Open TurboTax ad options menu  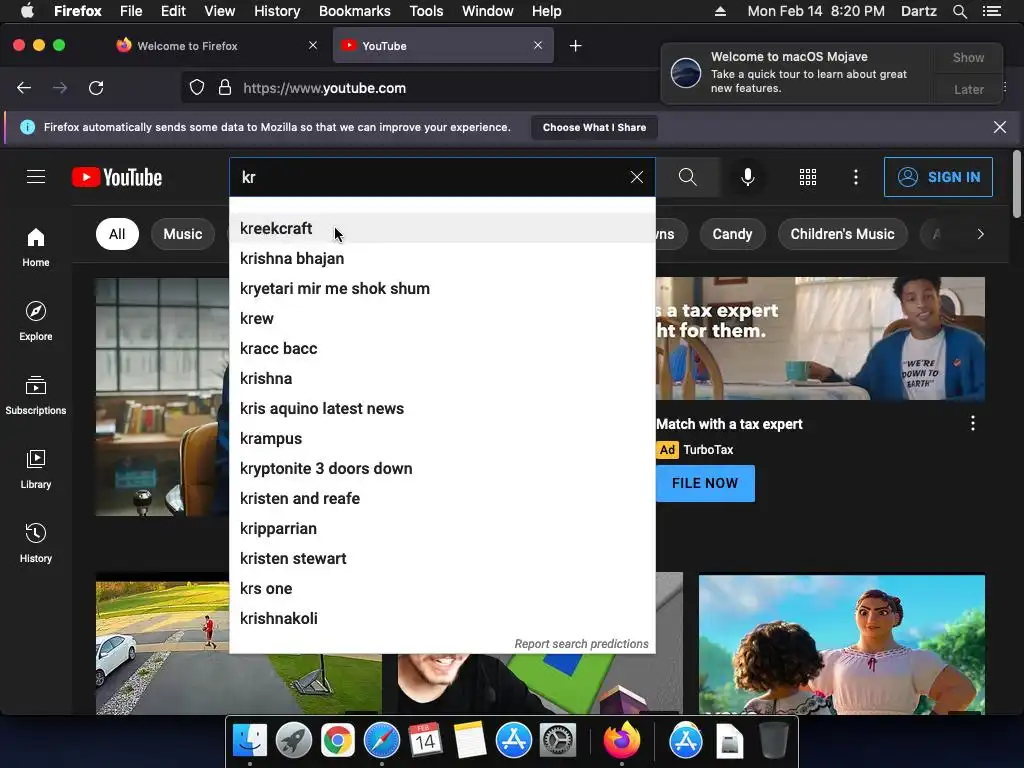(972, 423)
